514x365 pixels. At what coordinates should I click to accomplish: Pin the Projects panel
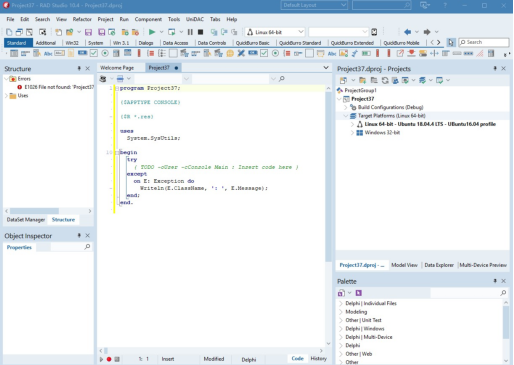tap(495, 68)
